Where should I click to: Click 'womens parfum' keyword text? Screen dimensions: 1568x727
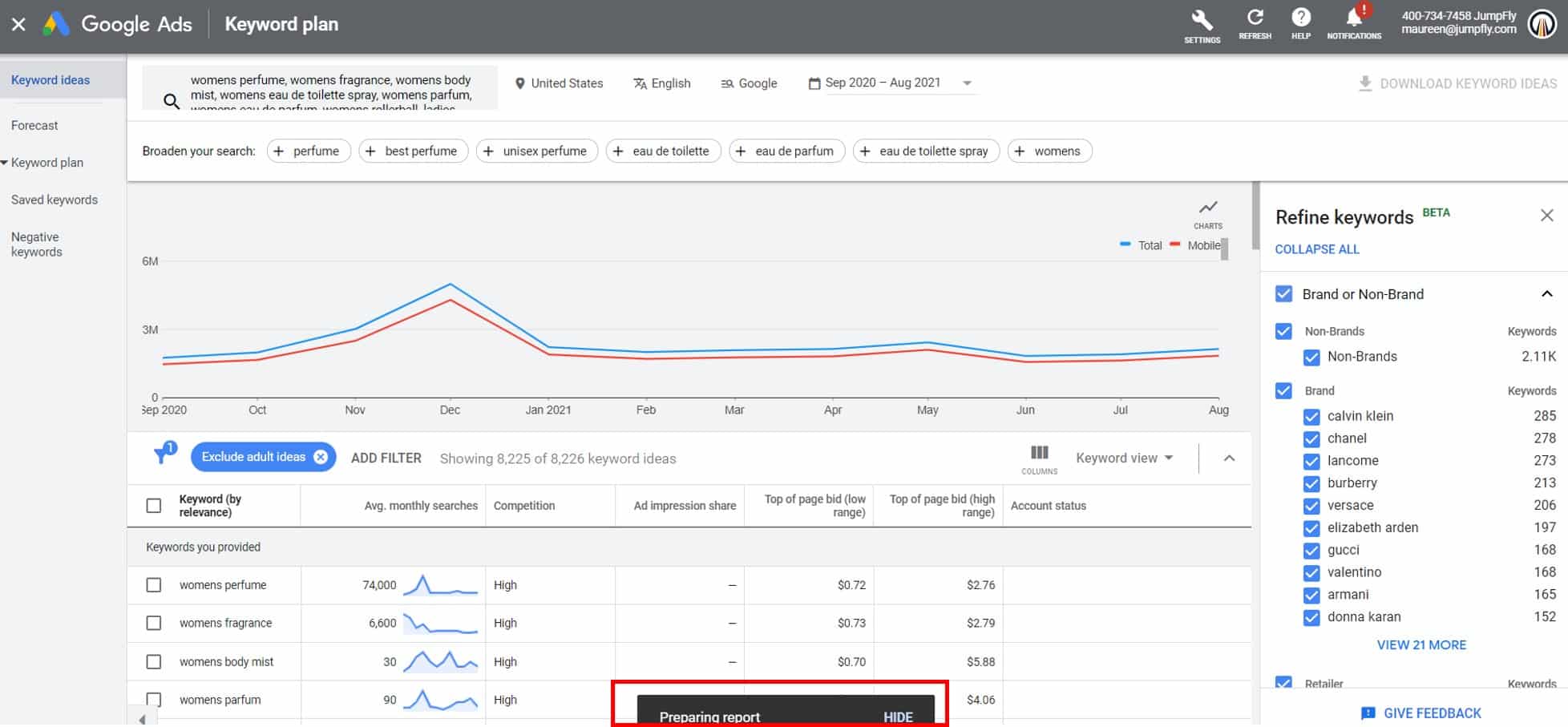coord(220,700)
